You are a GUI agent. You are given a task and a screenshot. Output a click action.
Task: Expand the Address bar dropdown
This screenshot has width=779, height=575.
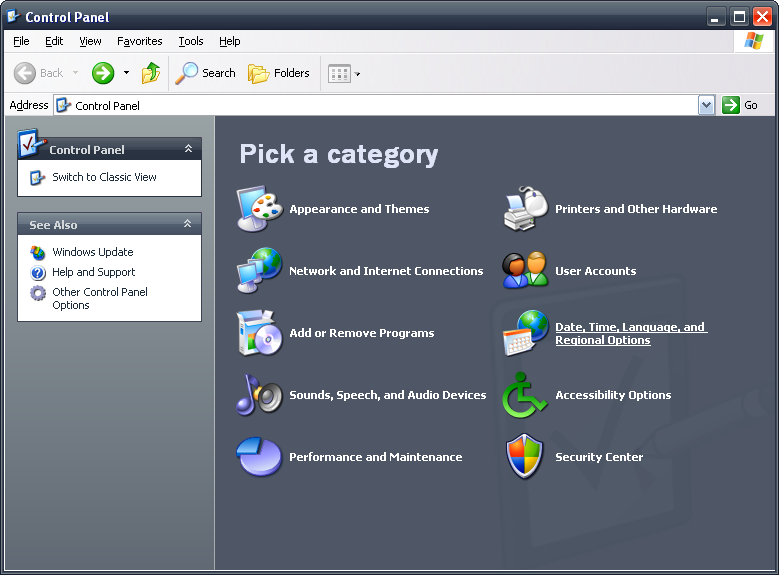click(706, 105)
